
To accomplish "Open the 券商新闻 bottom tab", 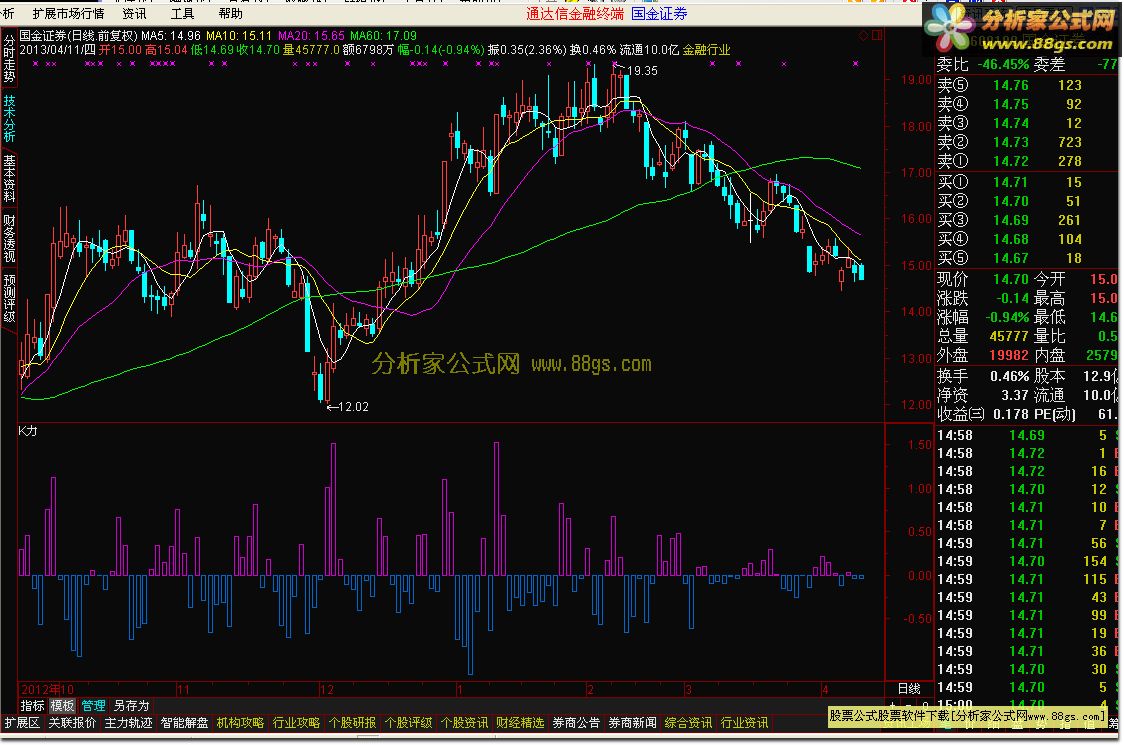I will point(632,723).
